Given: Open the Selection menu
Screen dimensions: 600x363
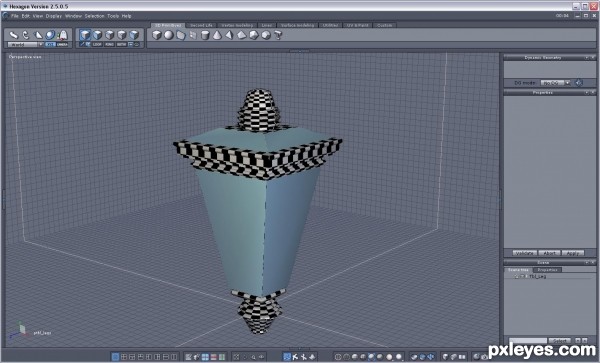Looking at the screenshot, I should click(94, 16).
